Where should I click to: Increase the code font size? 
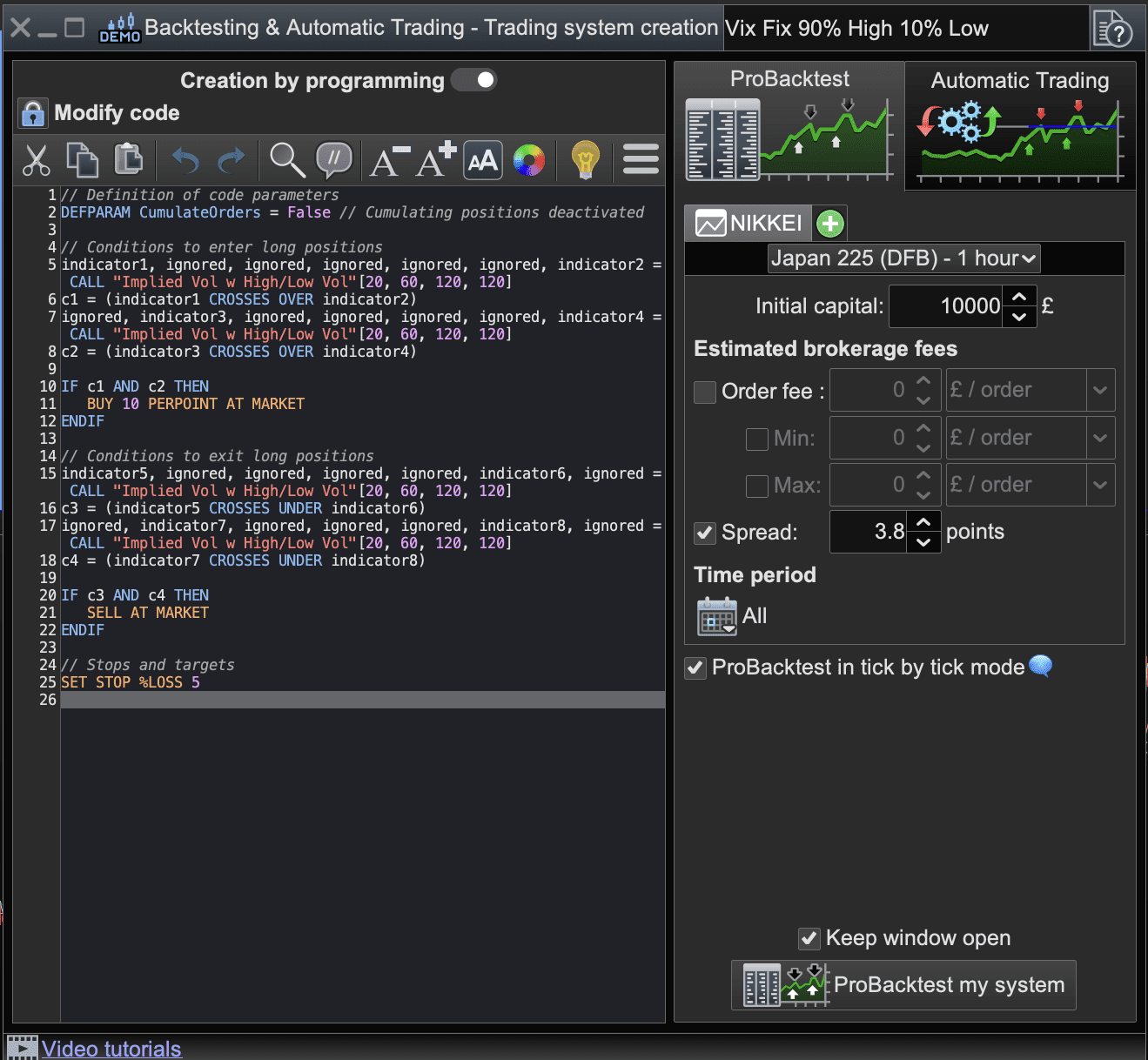(435, 160)
